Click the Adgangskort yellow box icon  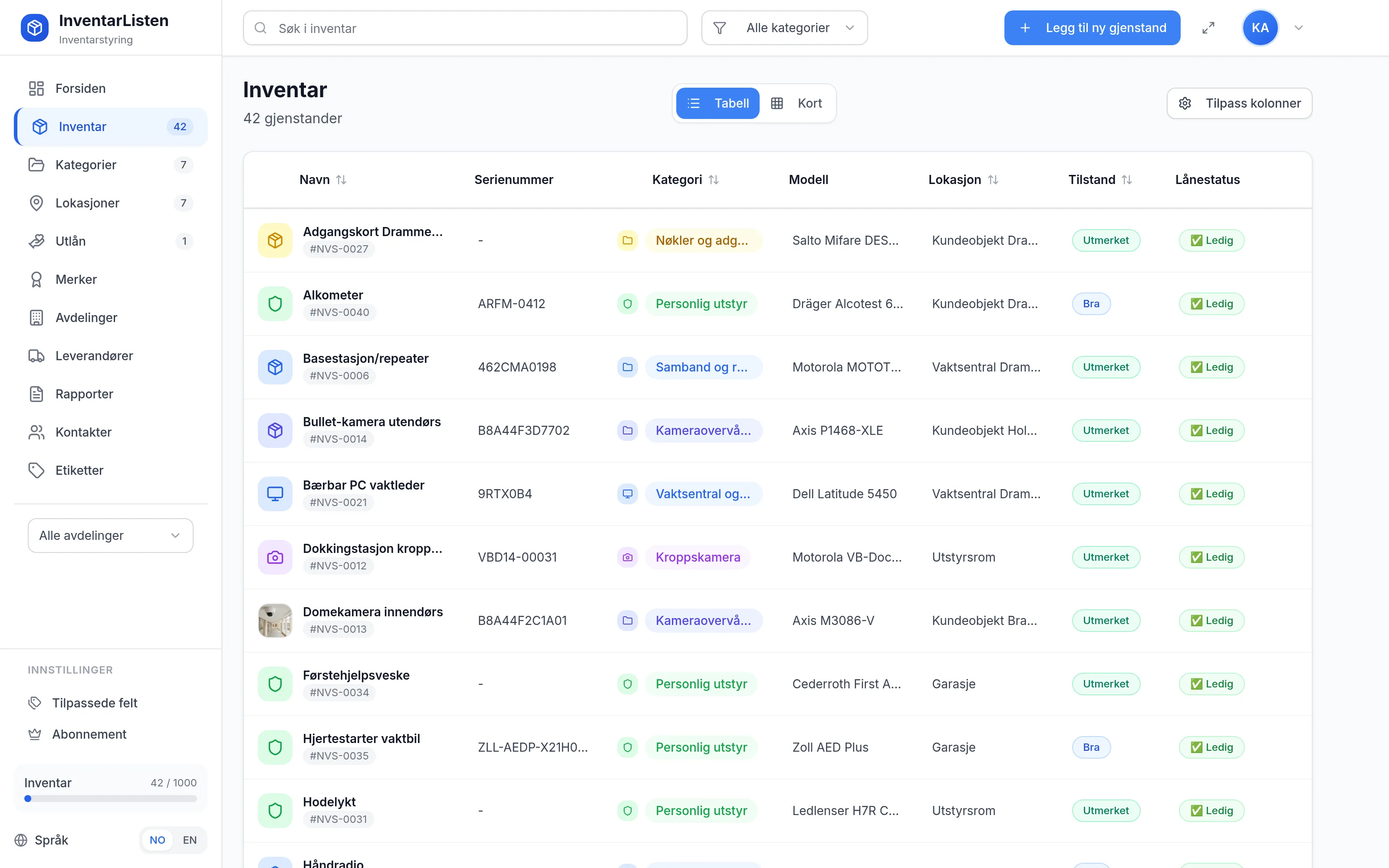[275, 240]
